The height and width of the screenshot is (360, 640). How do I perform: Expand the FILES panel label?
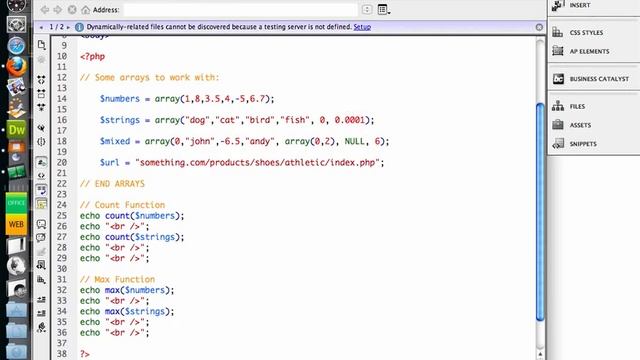point(577,106)
